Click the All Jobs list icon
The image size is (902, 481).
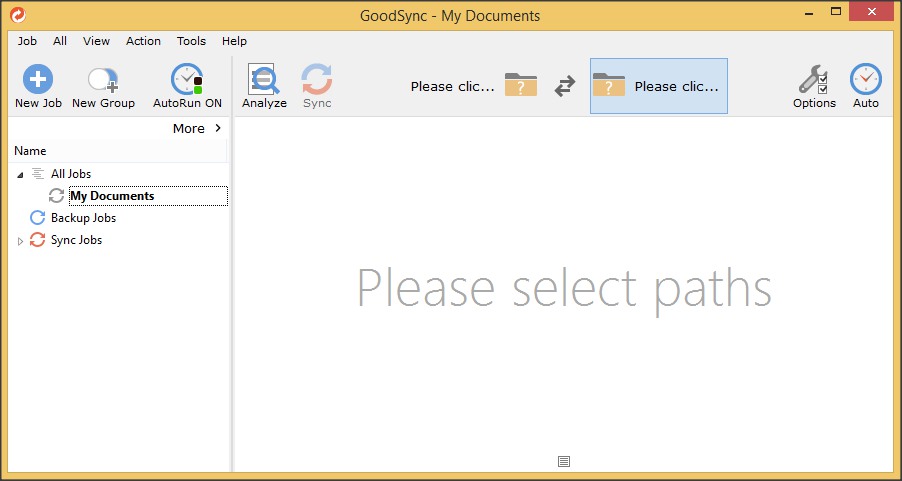click(x=37, y=173)
